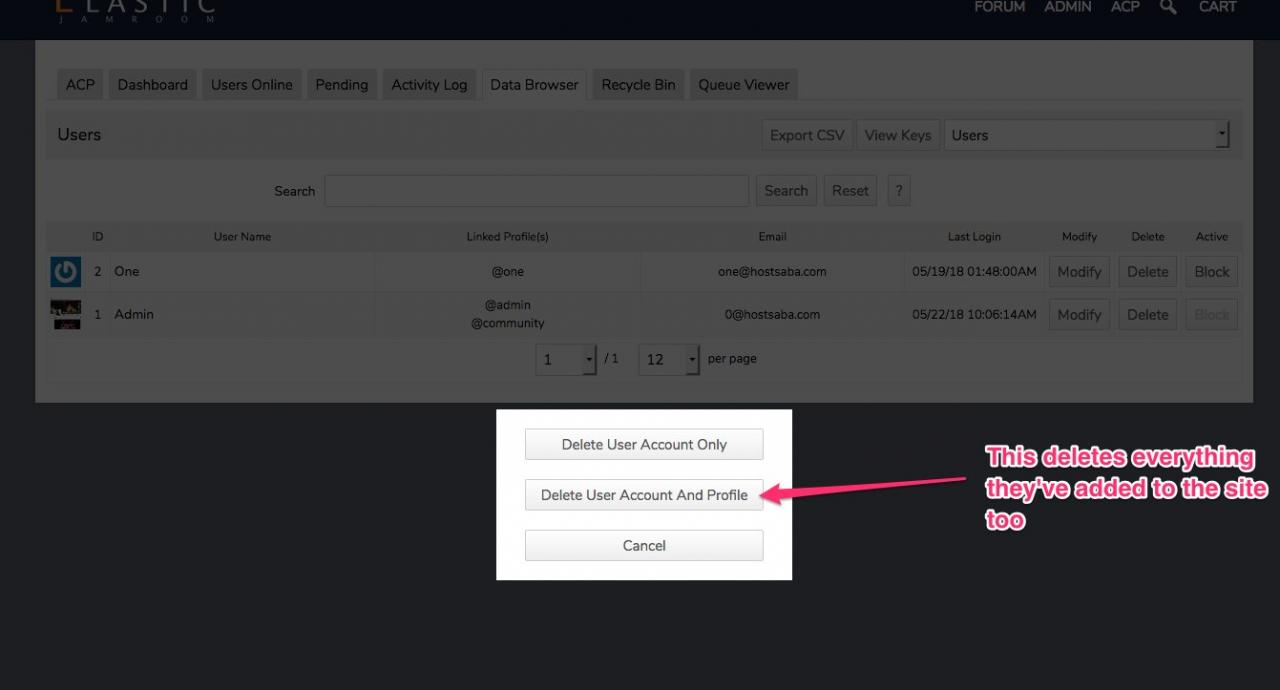Click the search magnifier icon in header
The width and height of the screenshot is (1280, 690).
[x=1168, y=7]
